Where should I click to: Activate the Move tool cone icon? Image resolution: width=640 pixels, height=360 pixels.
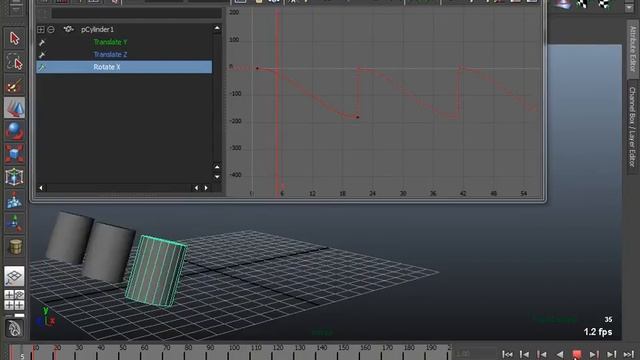pos(14,108)
